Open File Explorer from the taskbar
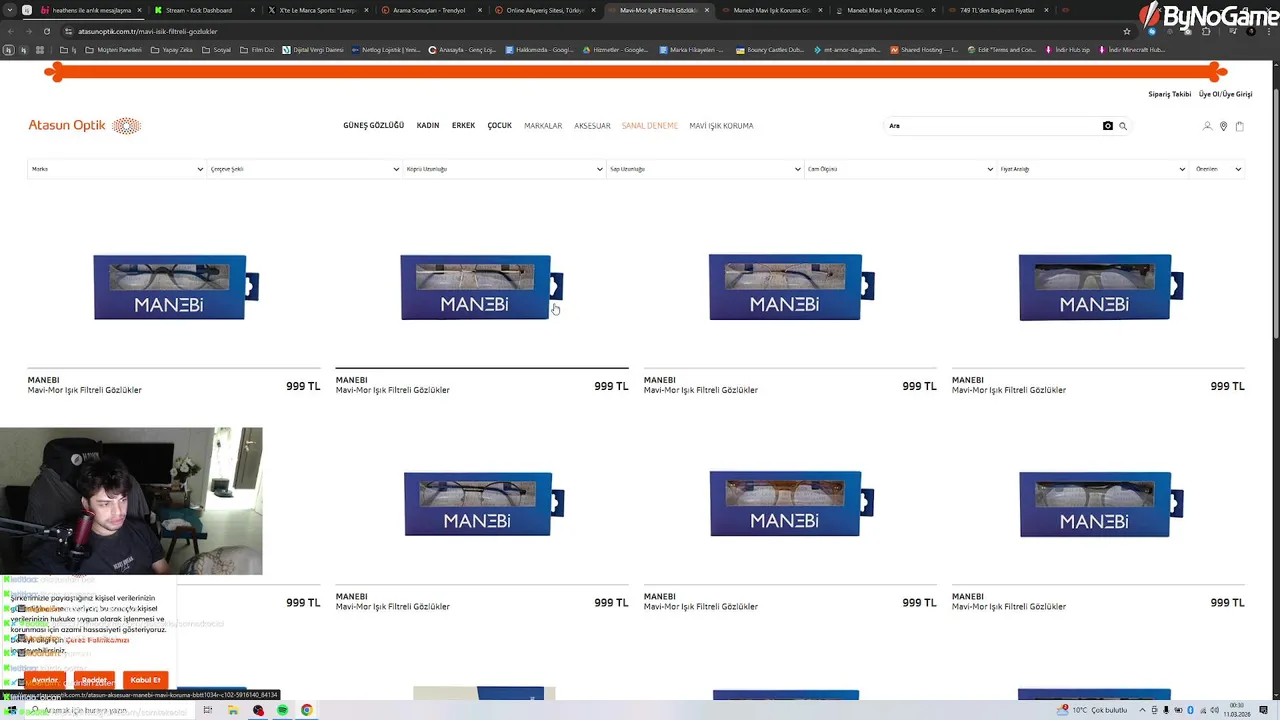 click(233, 710)
